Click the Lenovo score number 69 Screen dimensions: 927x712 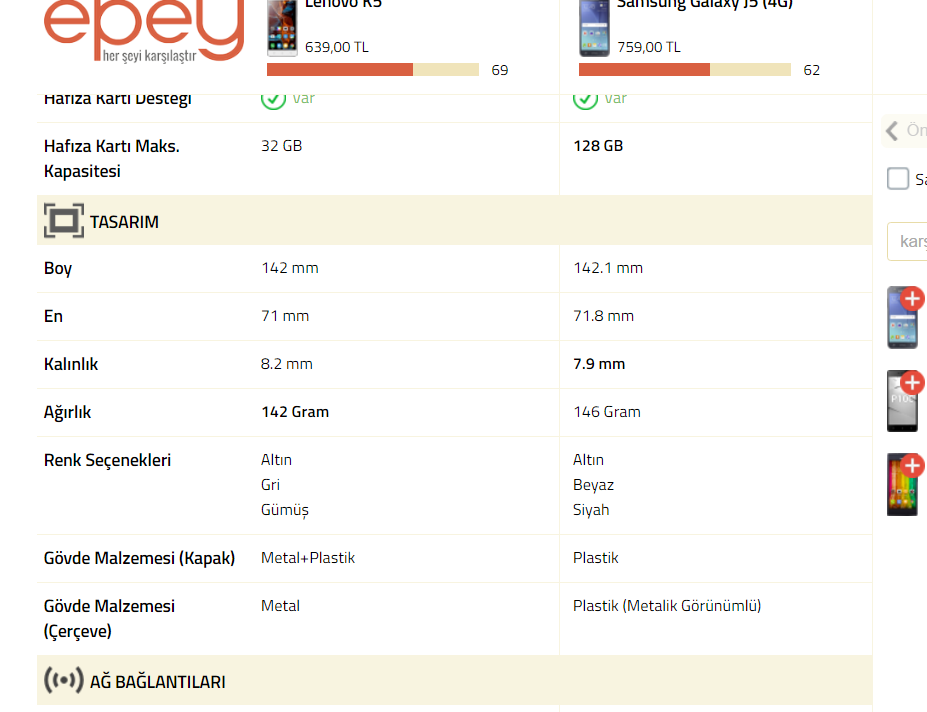point(500,70)
